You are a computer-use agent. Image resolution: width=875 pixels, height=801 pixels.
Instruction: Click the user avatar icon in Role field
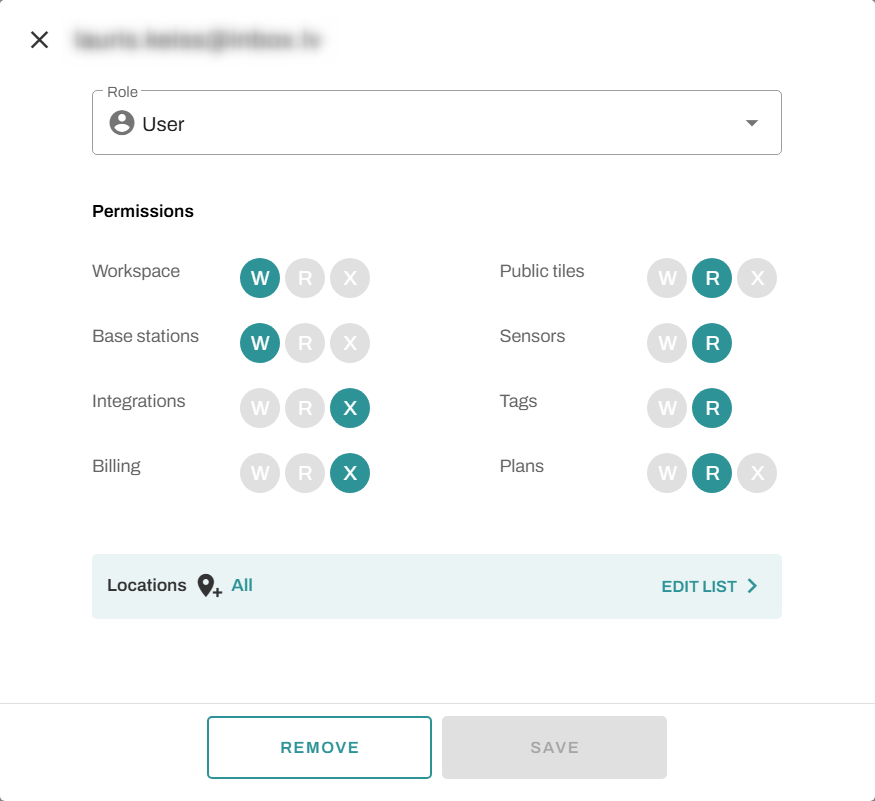pos(122,123)
